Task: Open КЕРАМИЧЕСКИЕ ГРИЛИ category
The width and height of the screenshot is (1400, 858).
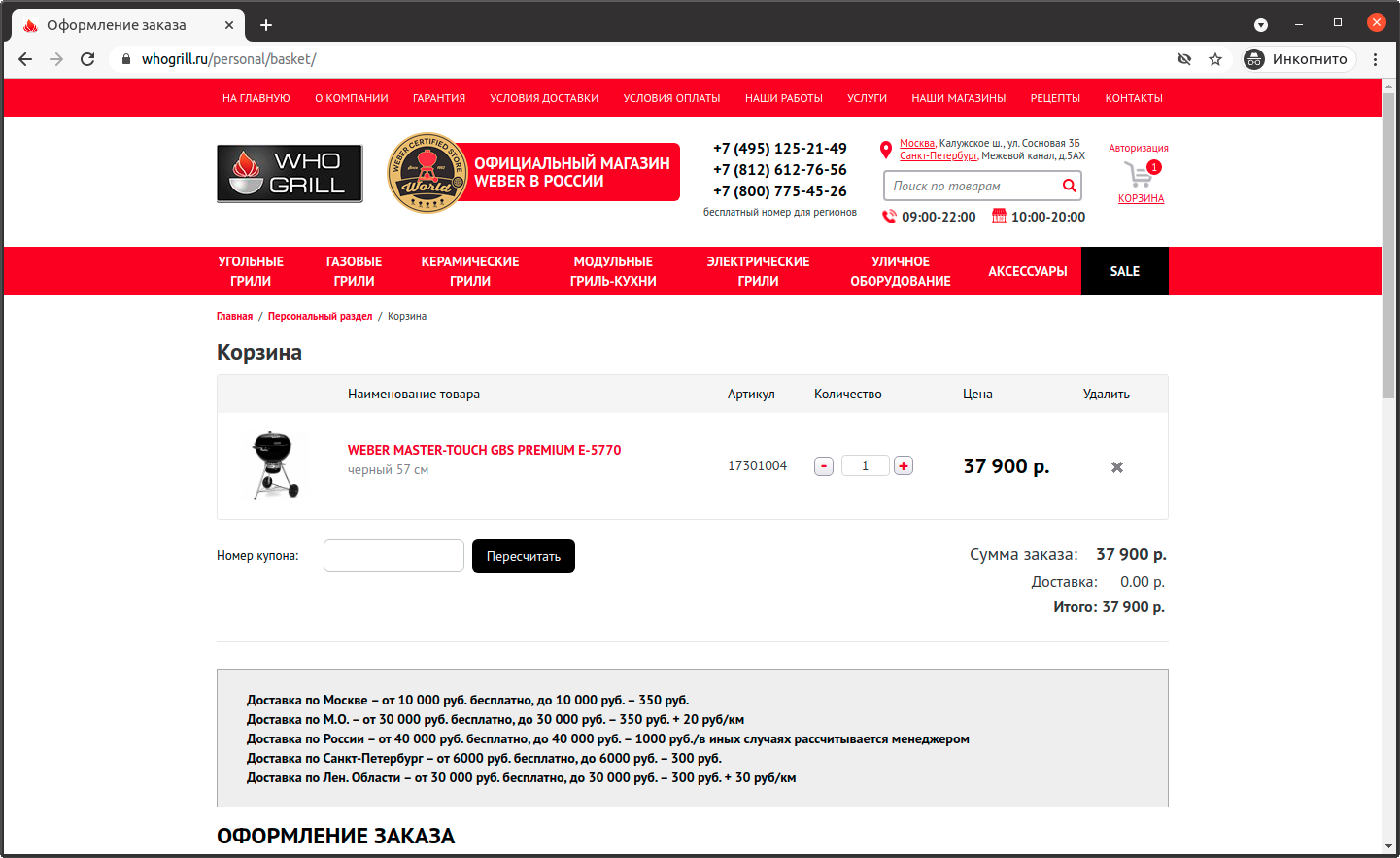Action: 470,271
